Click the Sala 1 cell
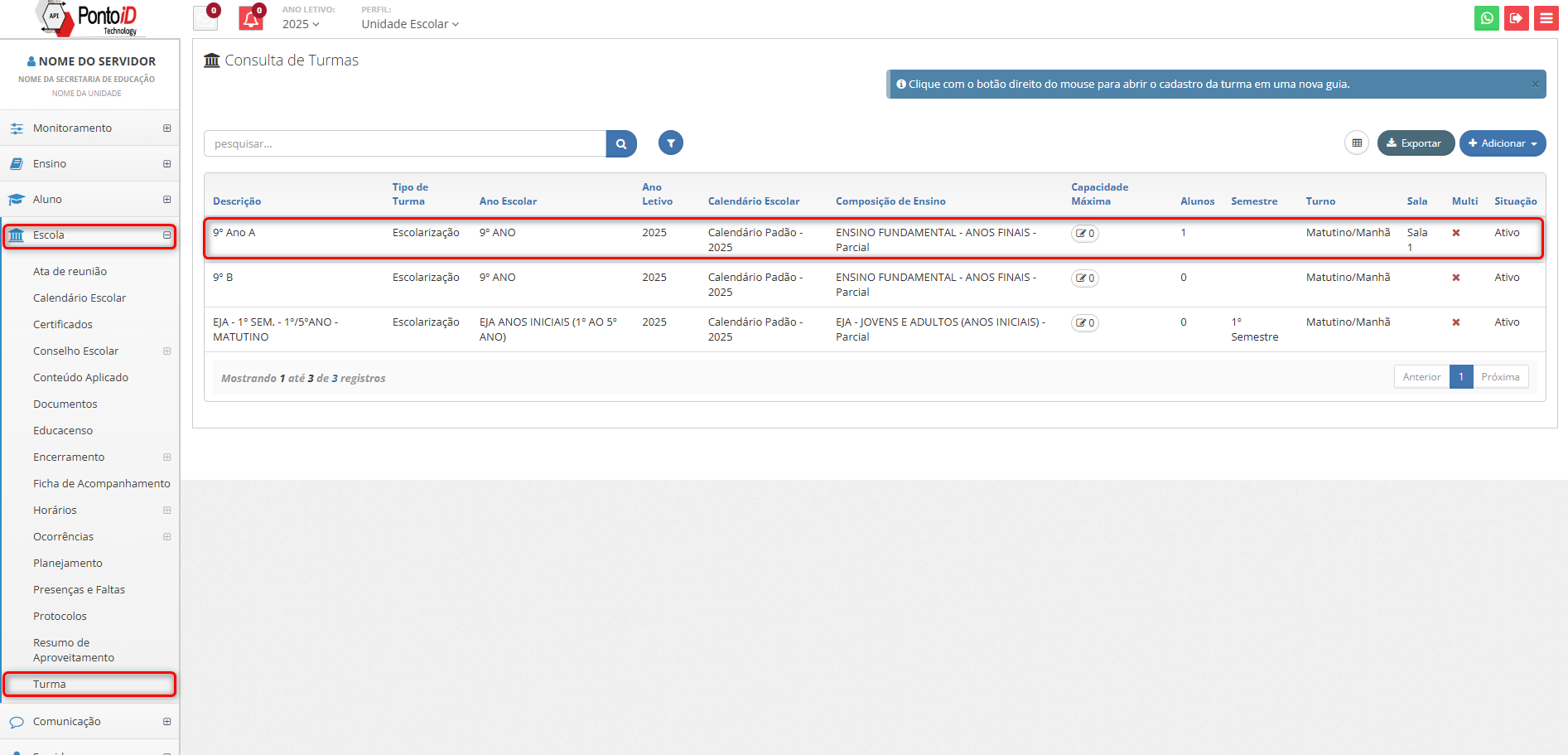Image resolution: width=1568 pixels, height=755 pixels. pos(1416,240)
